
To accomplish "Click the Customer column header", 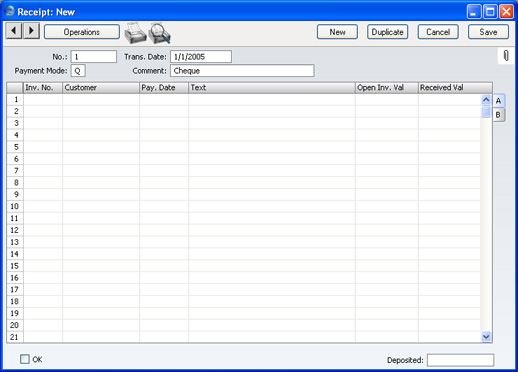I will 101,88.
